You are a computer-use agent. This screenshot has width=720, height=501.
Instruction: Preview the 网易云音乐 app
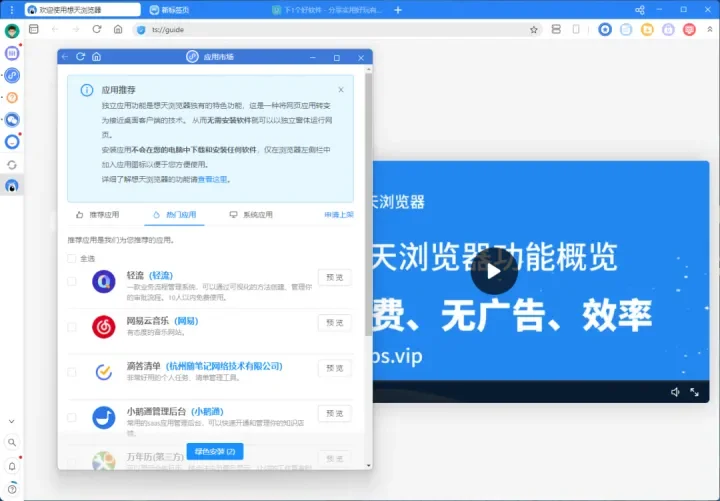click(335, 323)
